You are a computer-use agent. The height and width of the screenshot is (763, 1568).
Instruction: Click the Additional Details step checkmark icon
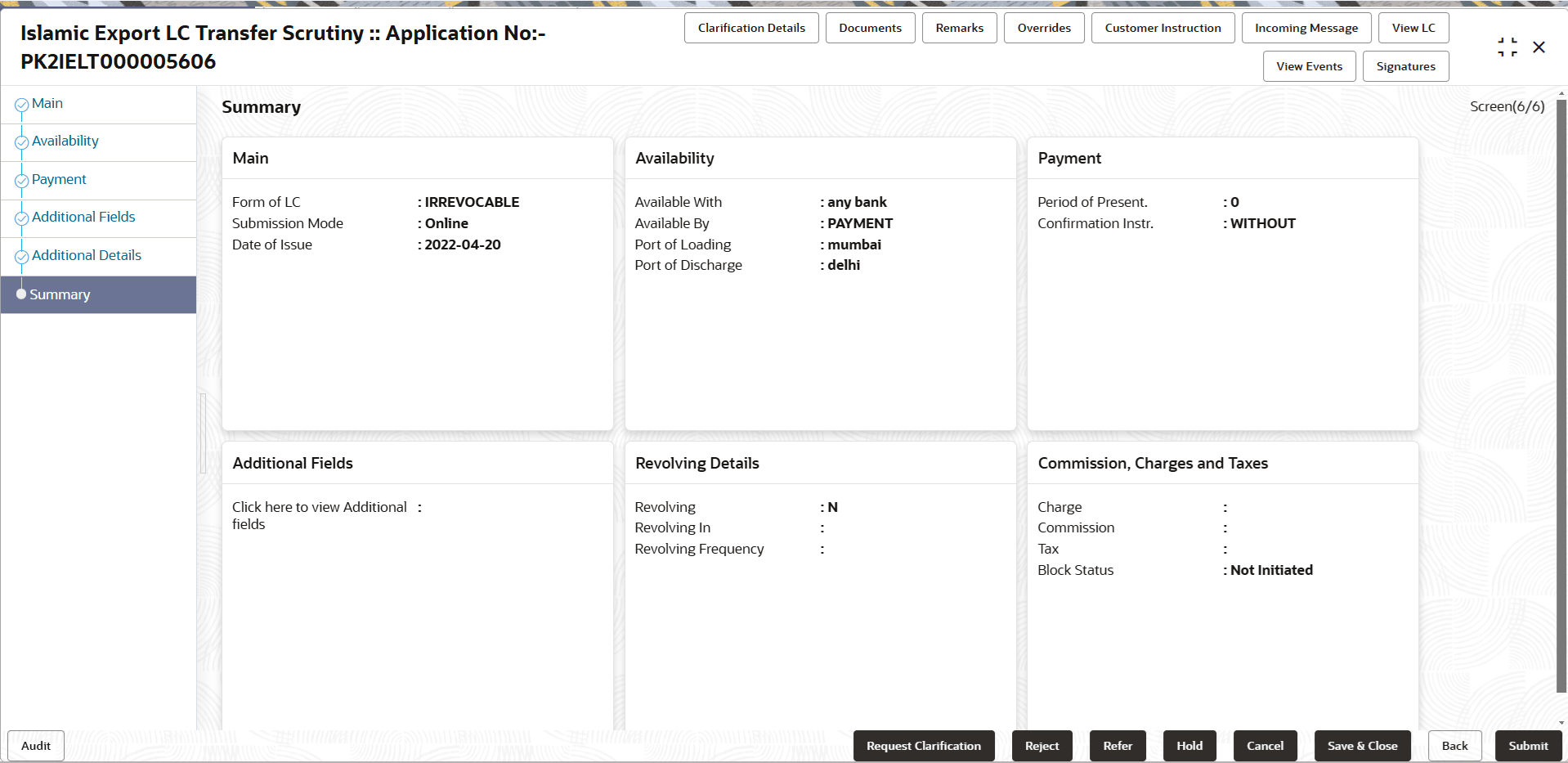(x=22, y=257)
